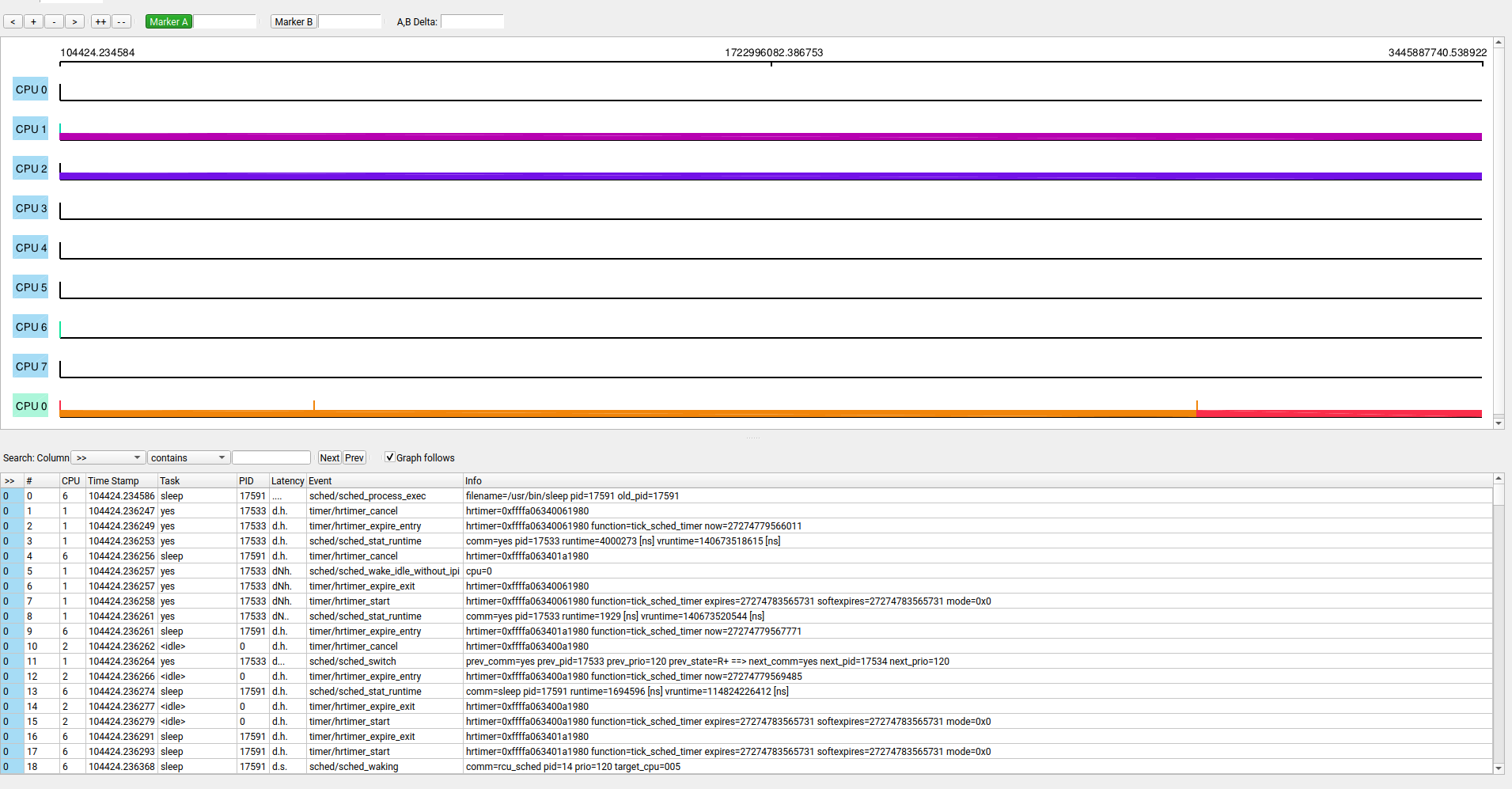The width and height of the screenshot is (1512, 789).
Task: Select the Marker B button
Action: point(294,22)
